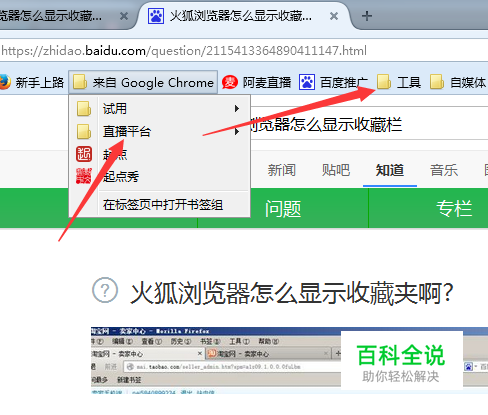Image resolution: width=488 pixels, height=415 pixels.
Task: Click the red 起点 site icon
Action: (x=84, y=154)
